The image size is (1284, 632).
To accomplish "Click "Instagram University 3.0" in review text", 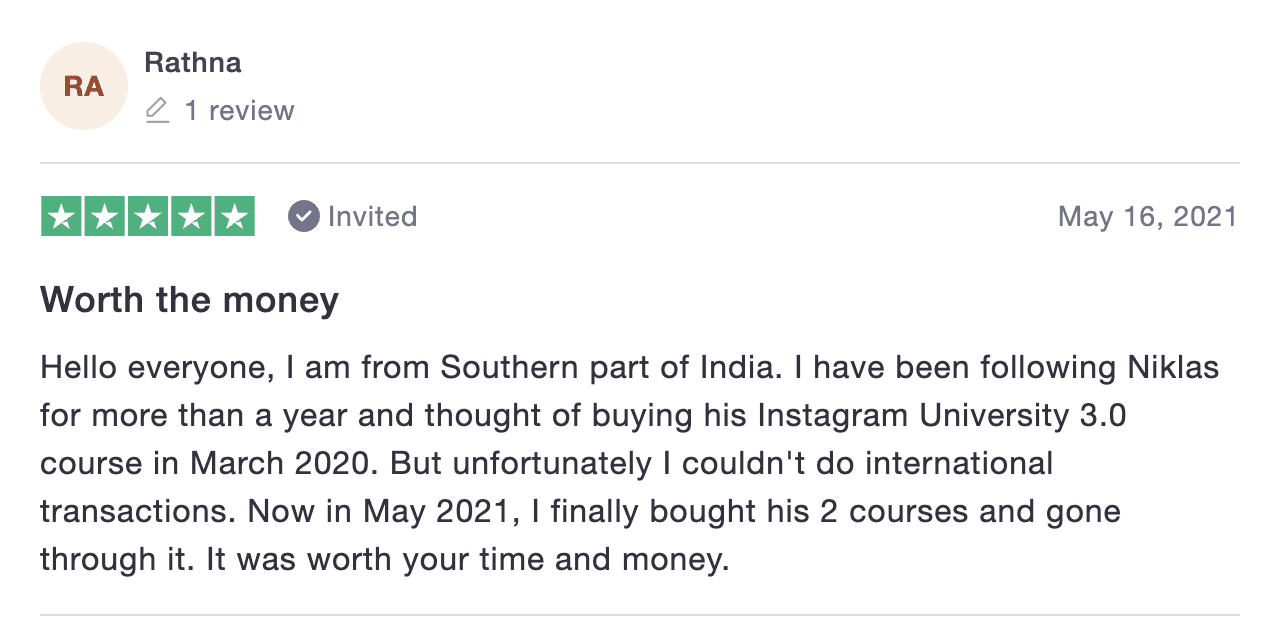I will click(940, 416).
